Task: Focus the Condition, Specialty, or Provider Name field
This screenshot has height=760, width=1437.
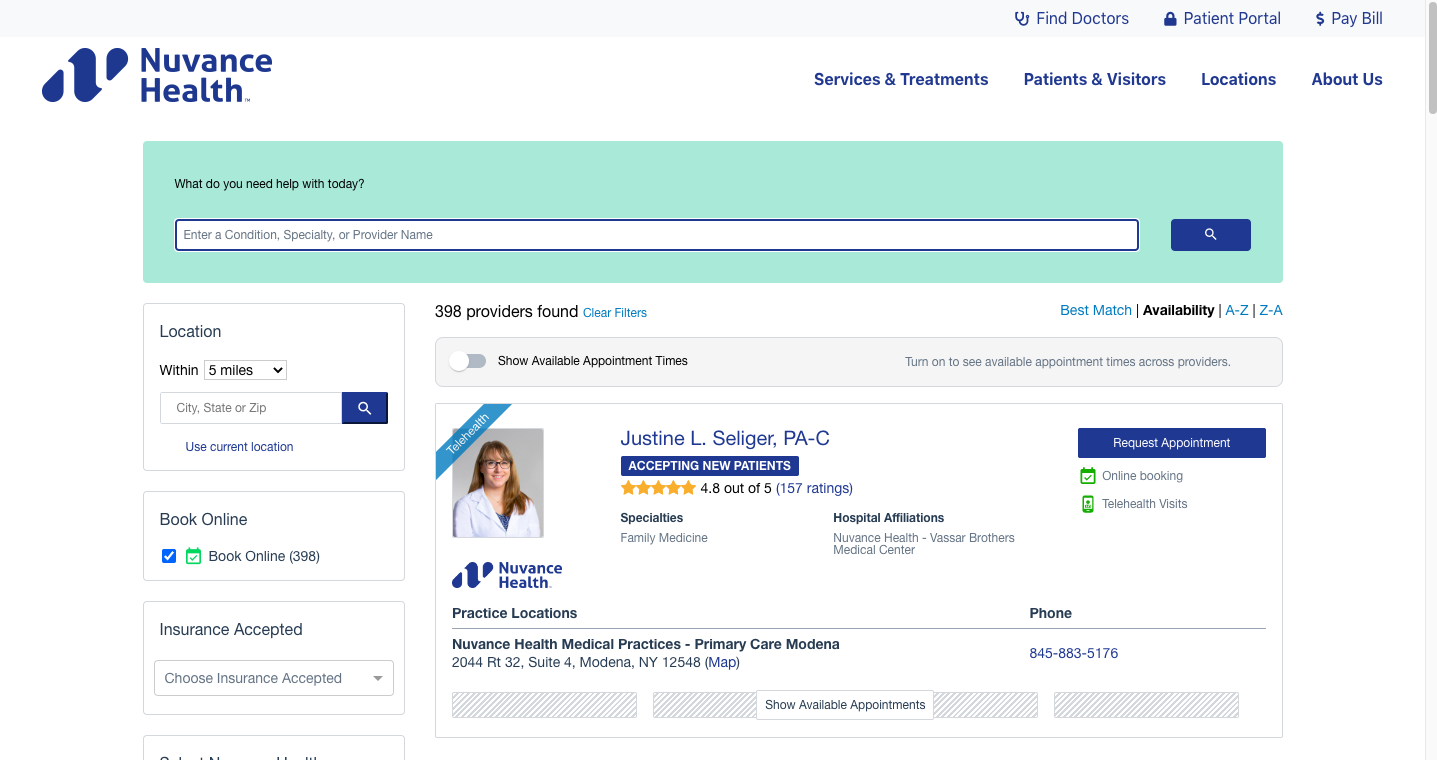Action: coord(657,235)
